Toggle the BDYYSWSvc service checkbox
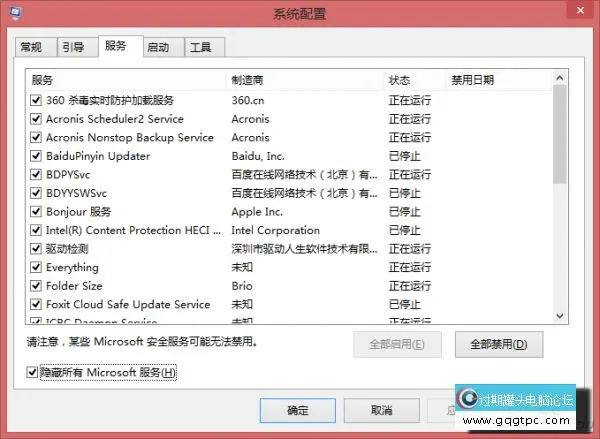The width and height of the screenshot is (600, 439). 36,193
